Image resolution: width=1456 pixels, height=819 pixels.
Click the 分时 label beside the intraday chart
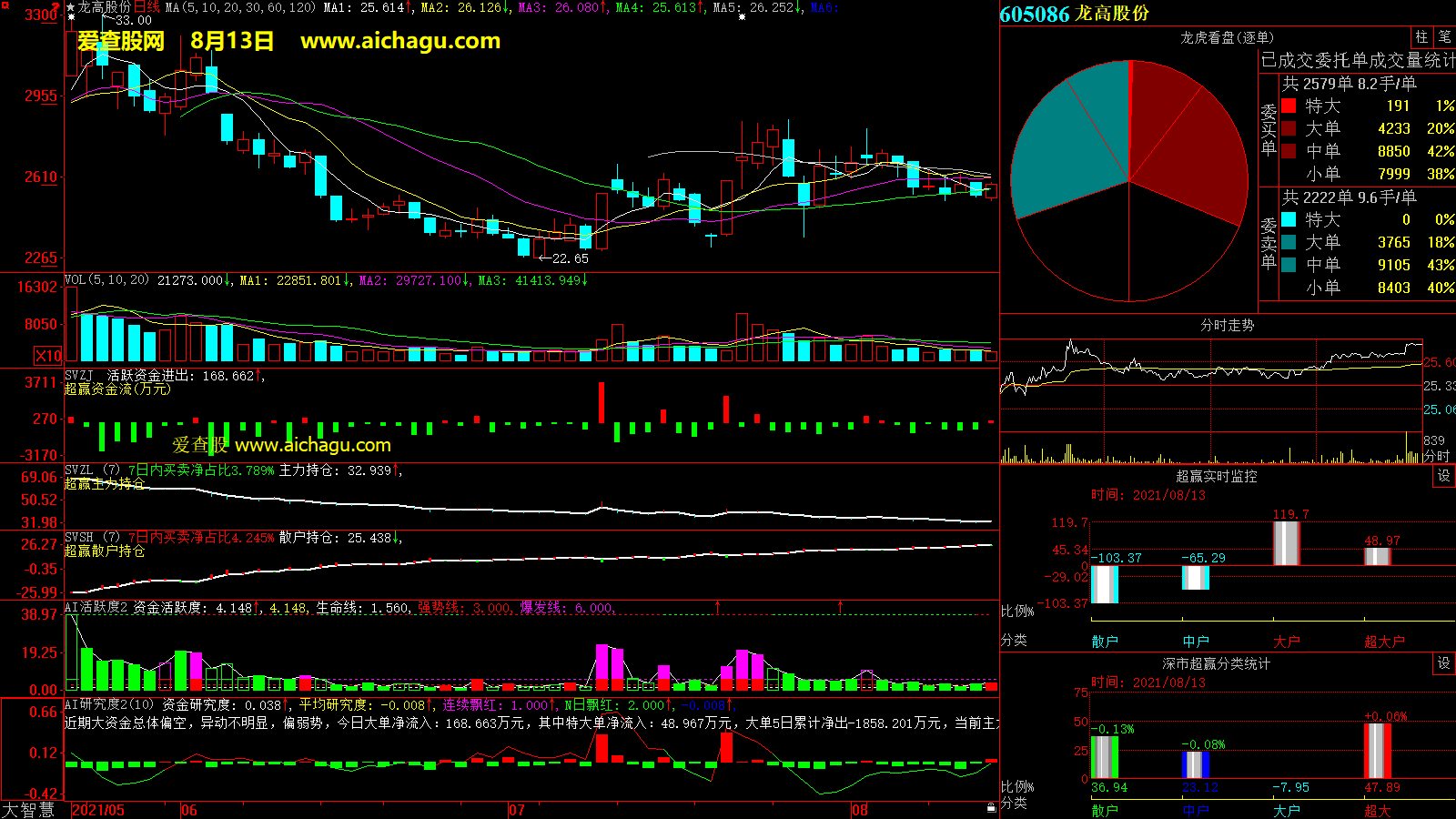[1436, 456]
